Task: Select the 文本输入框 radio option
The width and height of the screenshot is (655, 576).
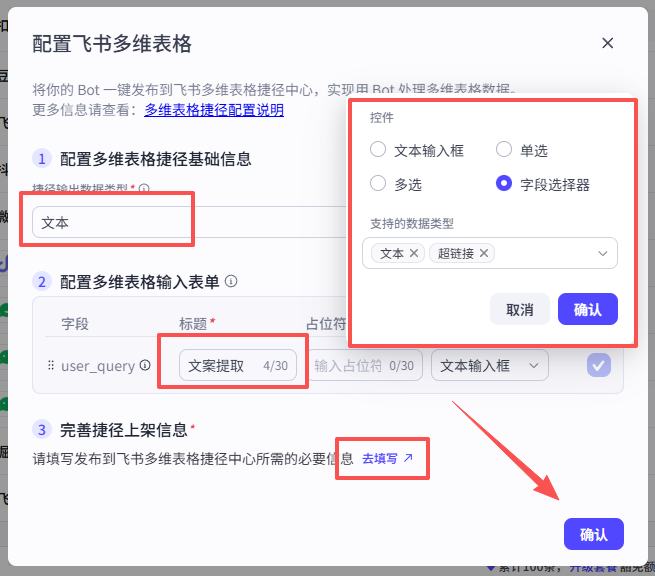Action: 378,150
